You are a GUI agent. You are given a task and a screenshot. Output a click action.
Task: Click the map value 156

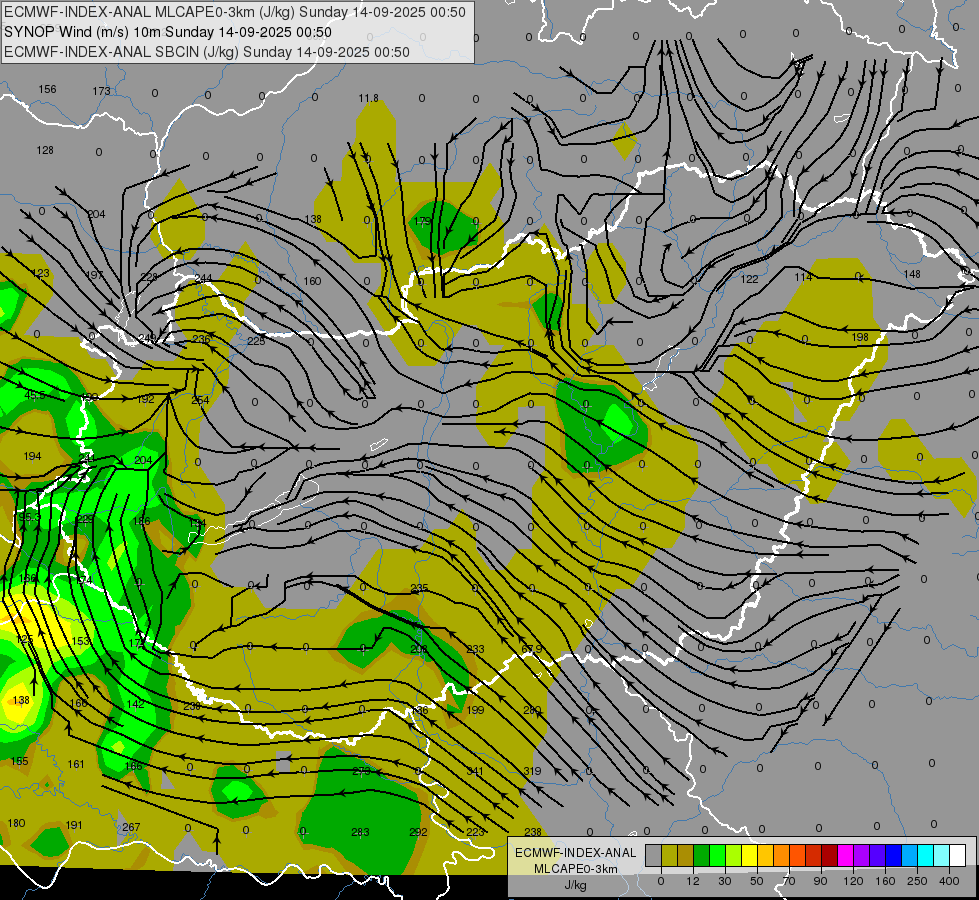47,89
